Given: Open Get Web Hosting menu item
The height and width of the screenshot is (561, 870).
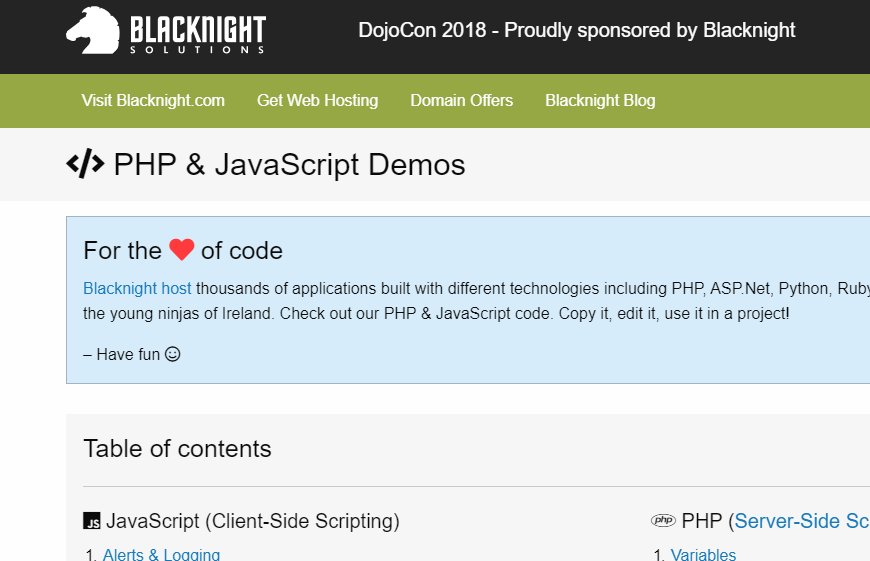Looking at the screenshot, I should 317,100.
